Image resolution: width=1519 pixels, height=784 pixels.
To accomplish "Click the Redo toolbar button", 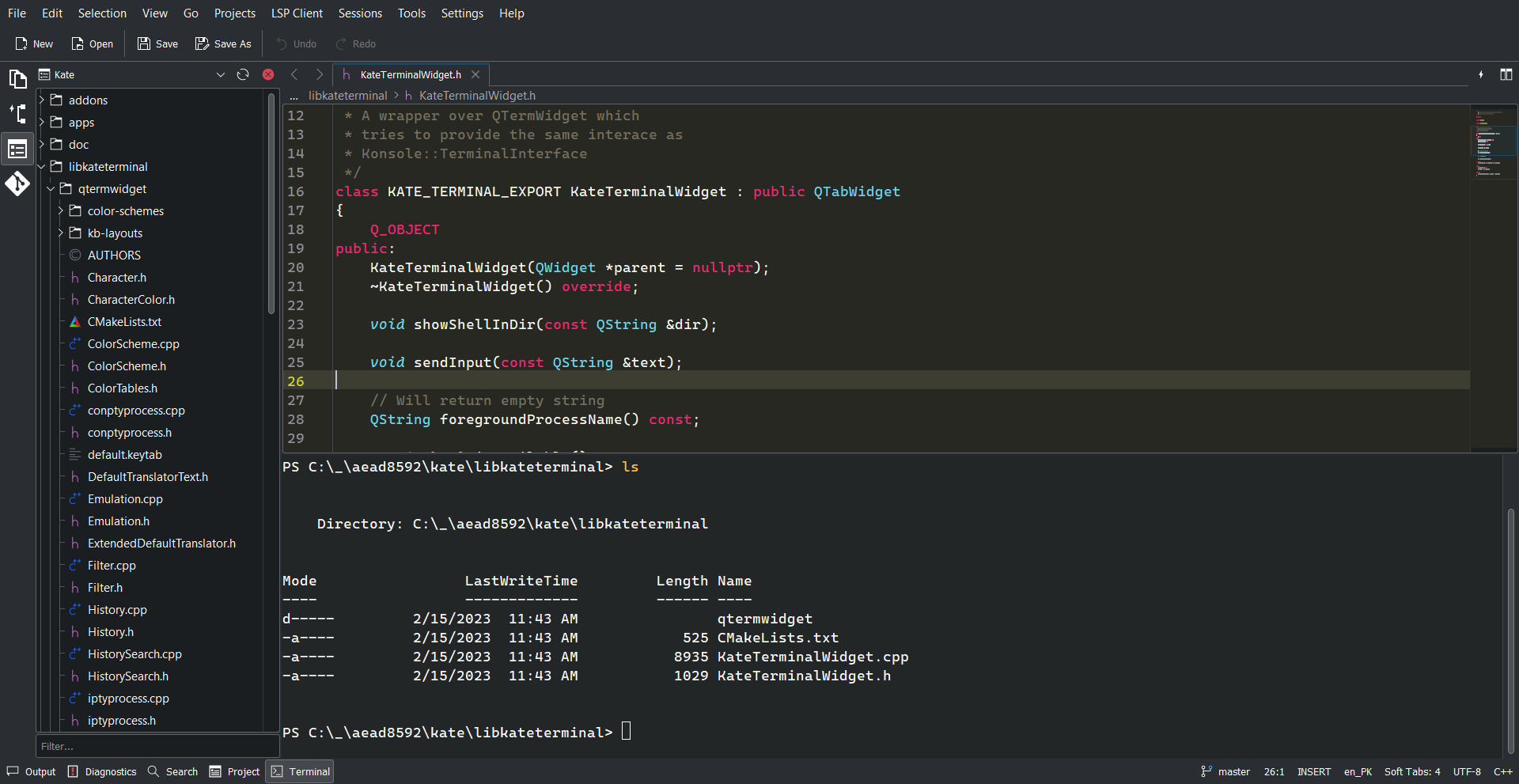I will point(355,44).
